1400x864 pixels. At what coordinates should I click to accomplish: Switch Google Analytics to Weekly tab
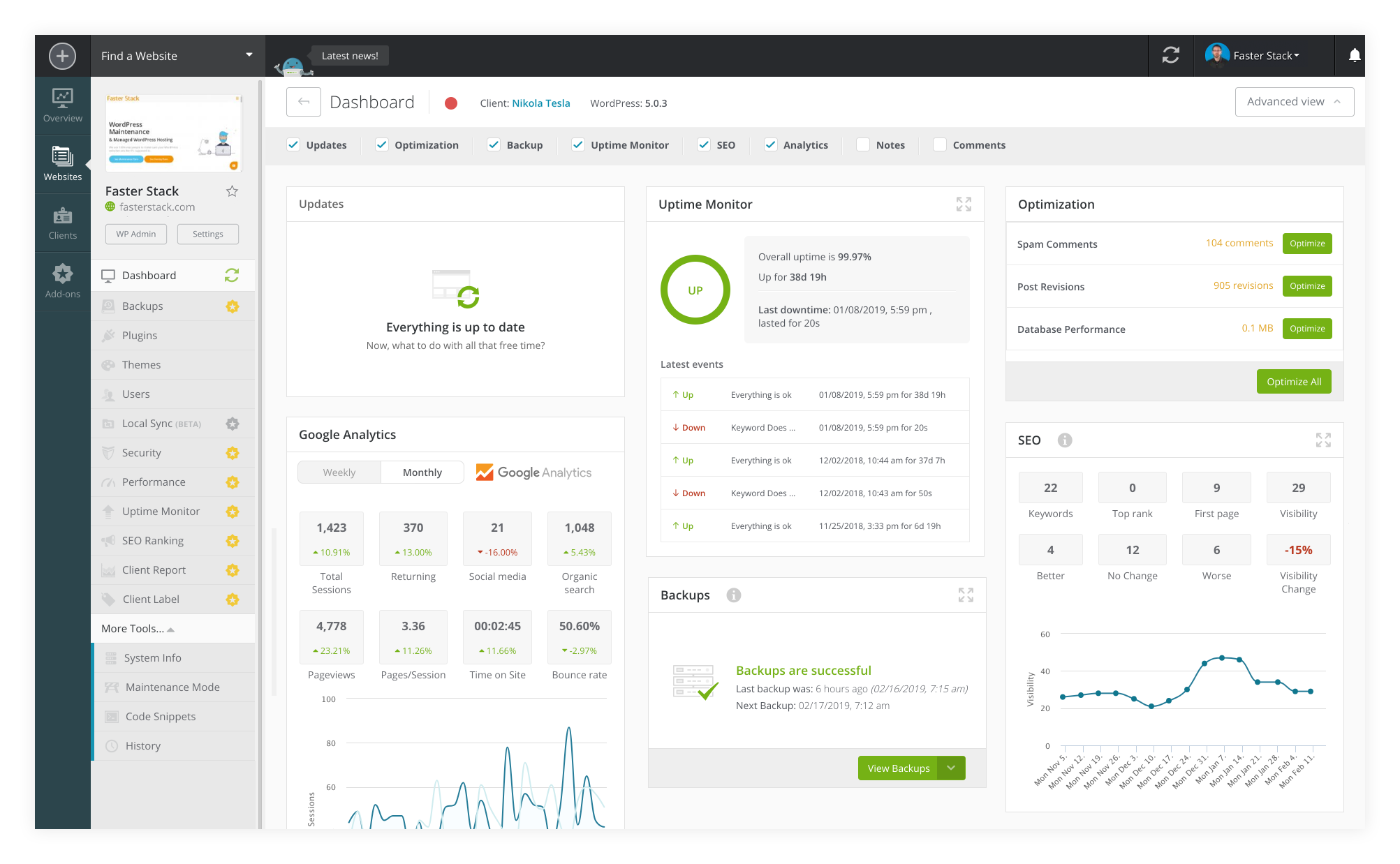click(x=339, y=472)
